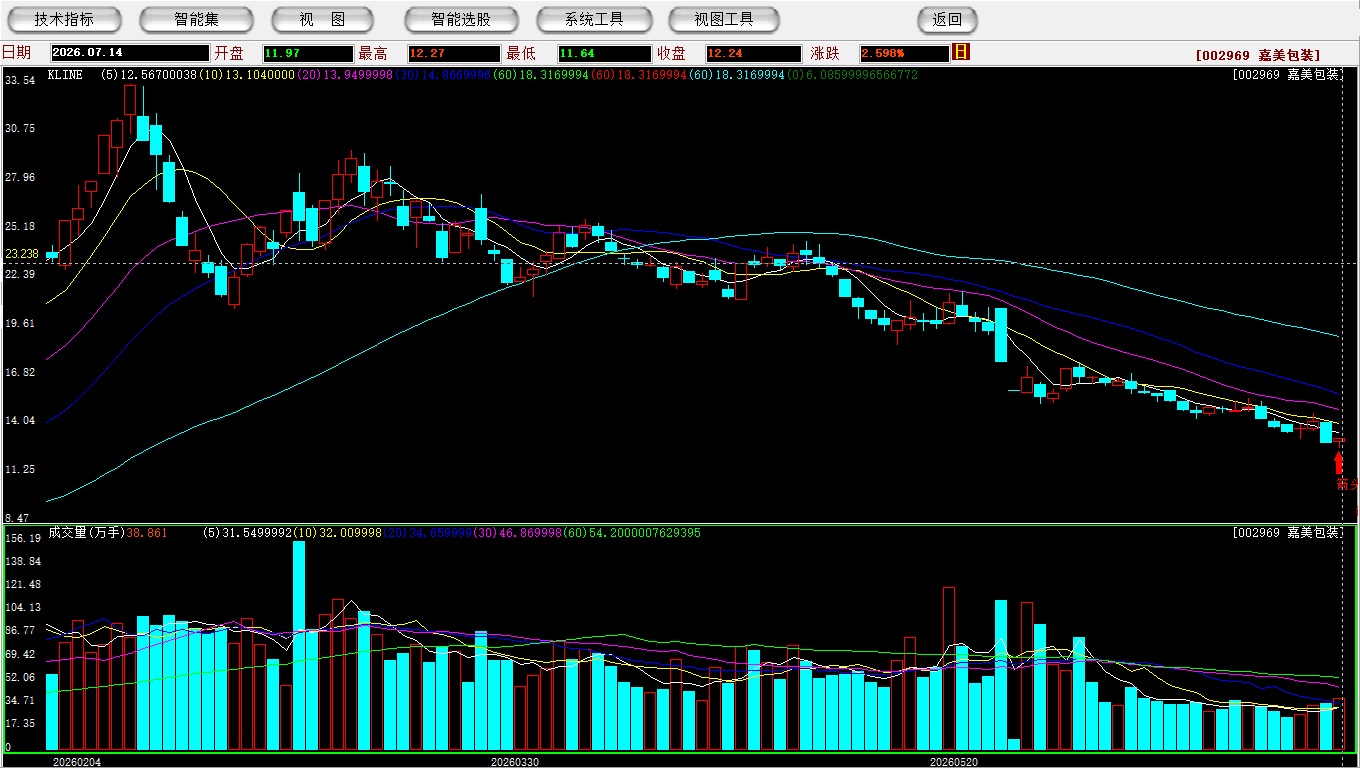The width and height of the screenshot is (1360, 768).
Task: Click the 33.54 price axis label
Action: [20, 79]
